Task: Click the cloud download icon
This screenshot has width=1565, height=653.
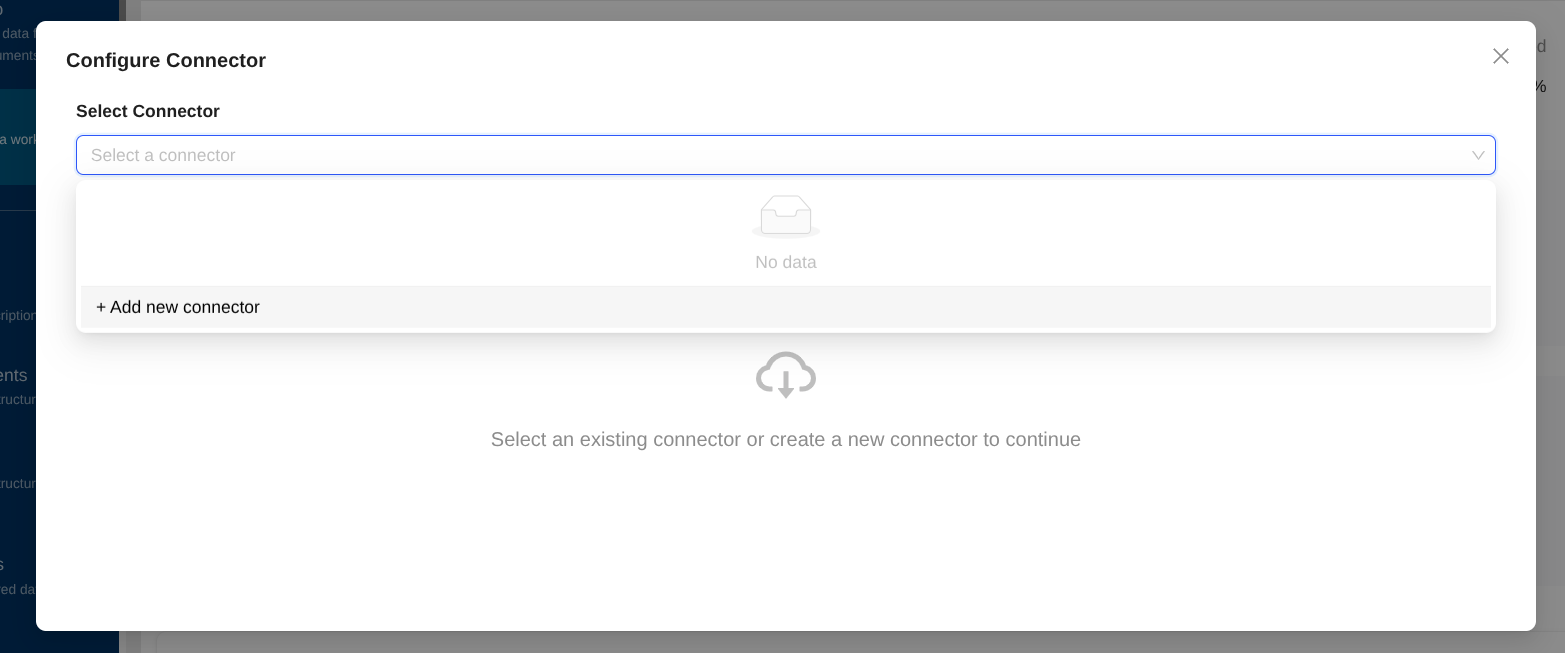Action: [786, 375]
